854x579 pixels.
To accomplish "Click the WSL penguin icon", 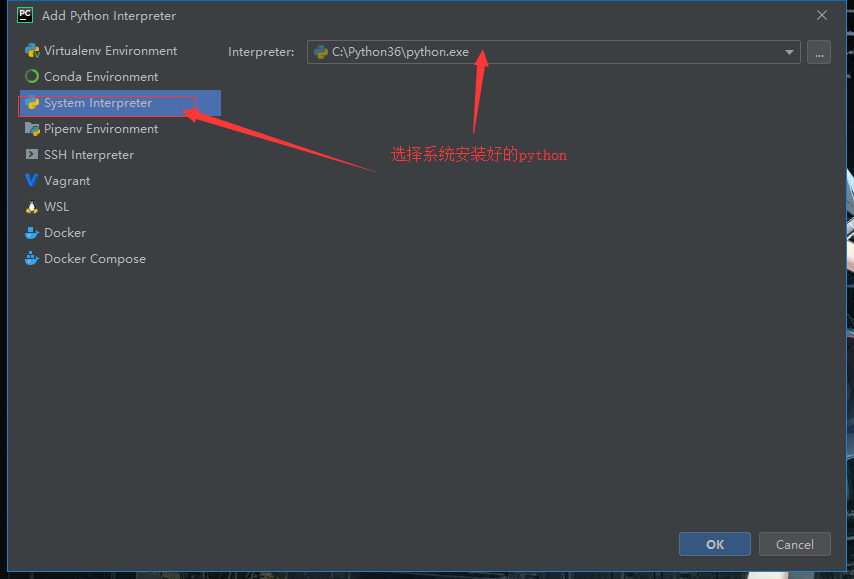I will click(x=32, y=206).
